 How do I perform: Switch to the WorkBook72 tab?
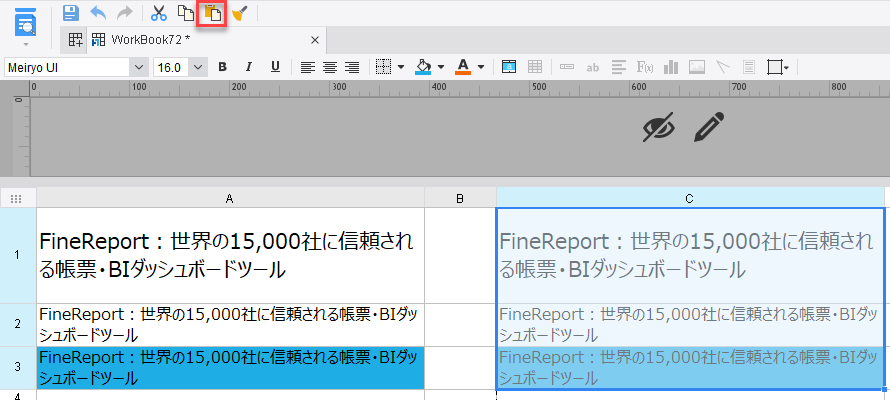[x=150, y=40]
